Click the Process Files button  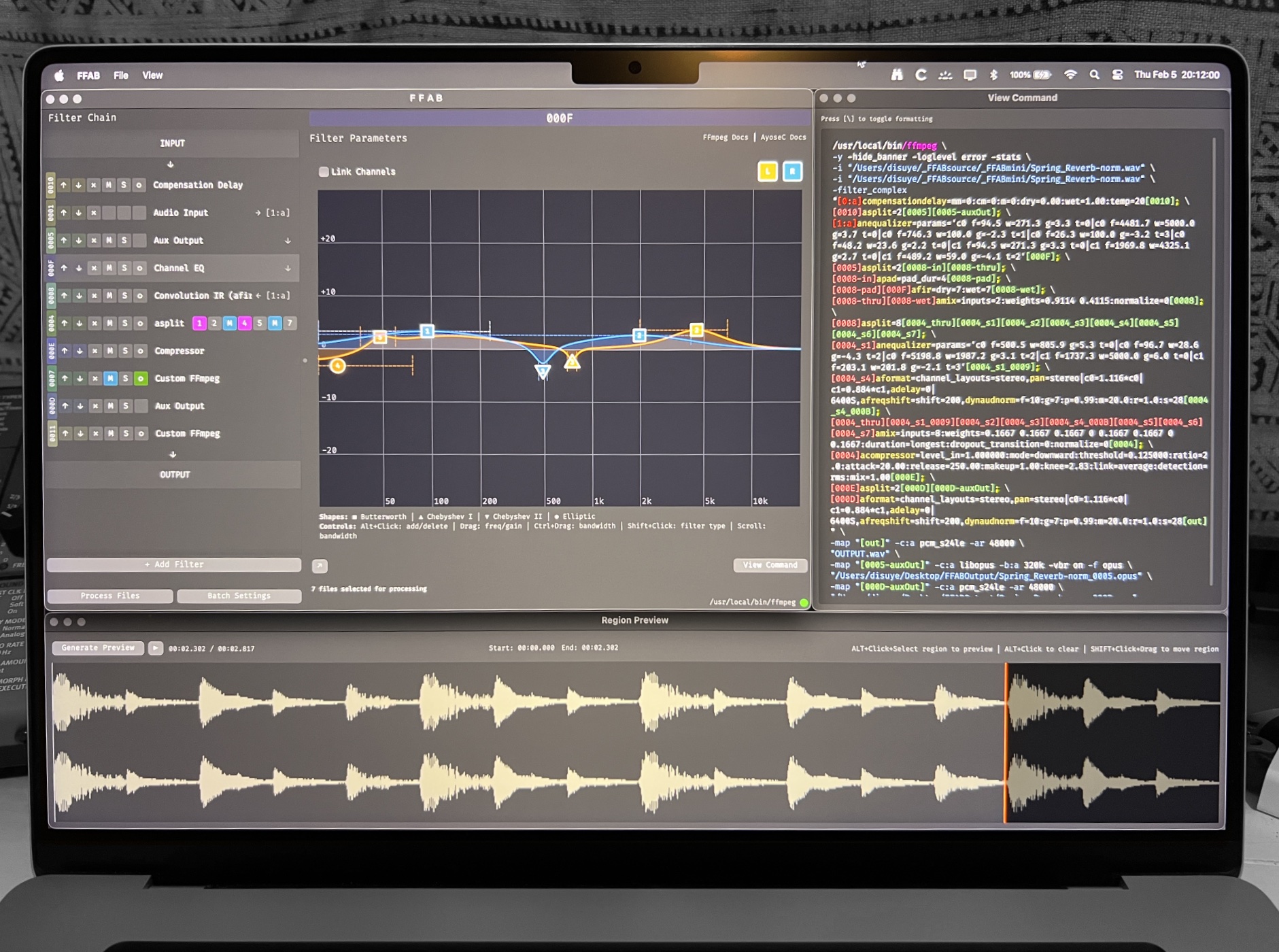click(x=109, y=596)
